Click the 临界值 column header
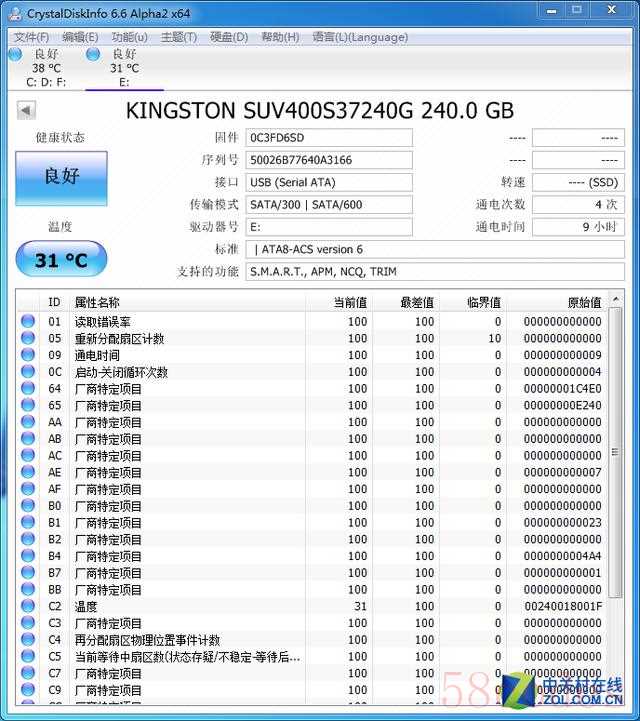 pos(472,302)
